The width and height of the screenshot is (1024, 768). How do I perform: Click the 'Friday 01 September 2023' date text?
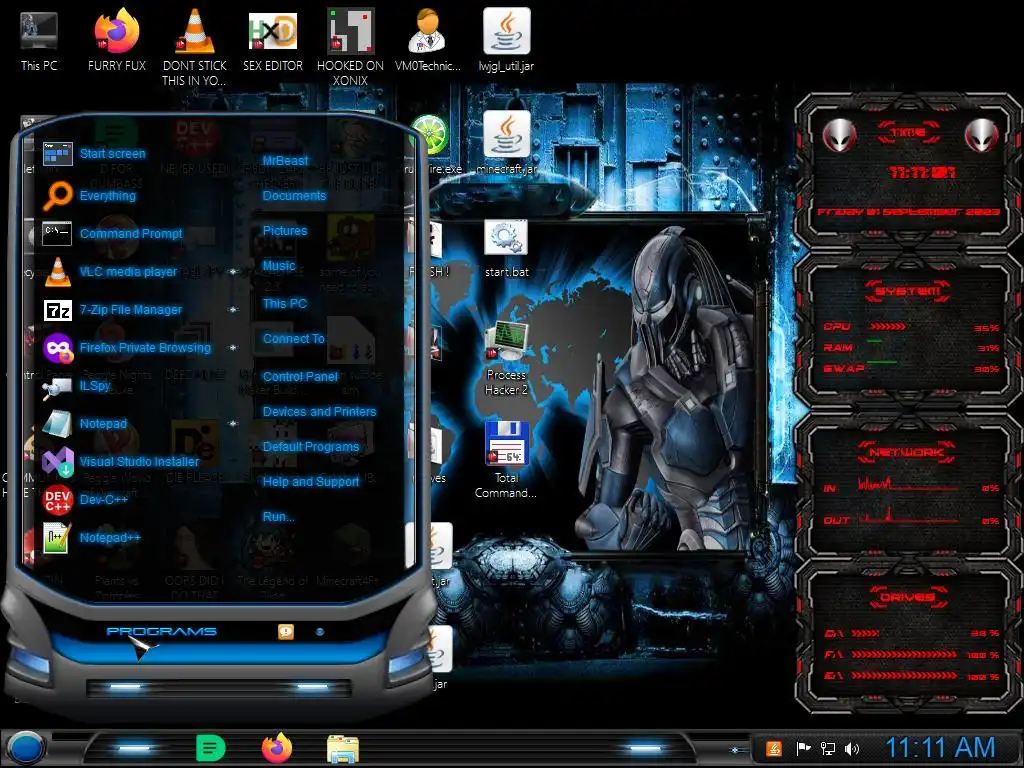coord(908,212)
